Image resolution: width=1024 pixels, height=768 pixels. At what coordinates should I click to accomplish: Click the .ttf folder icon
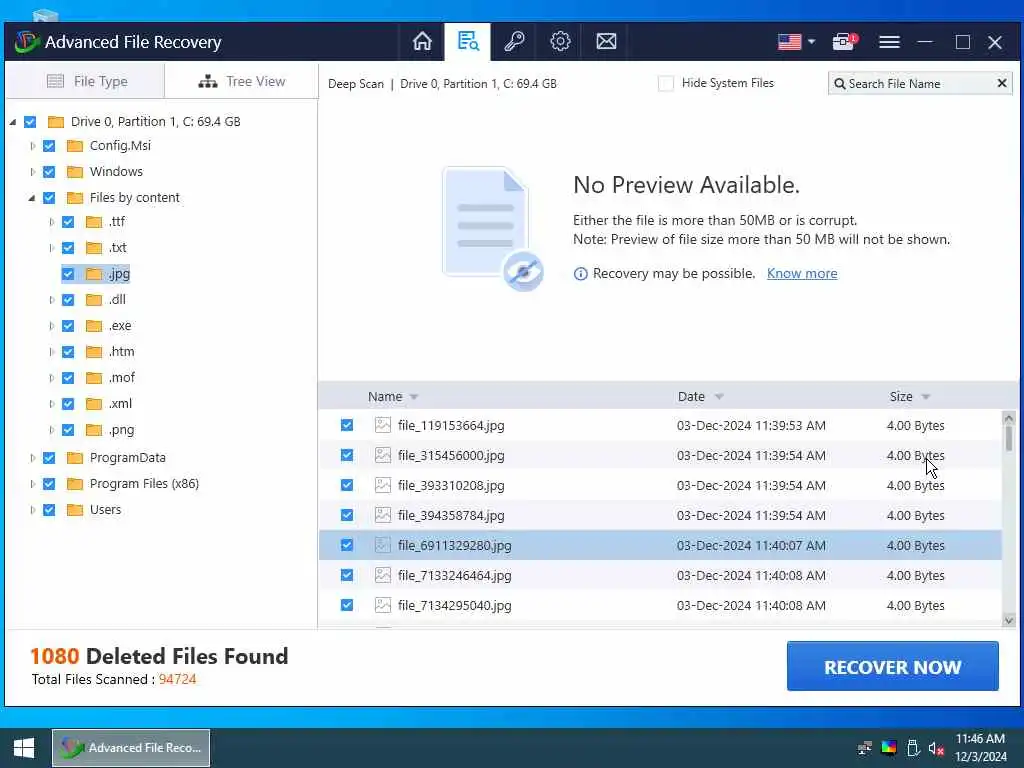point(94,222)
